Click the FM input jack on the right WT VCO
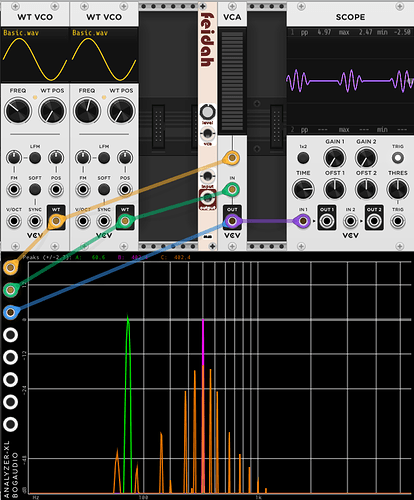This screenshot has width=414, height=500. (83, 189)
